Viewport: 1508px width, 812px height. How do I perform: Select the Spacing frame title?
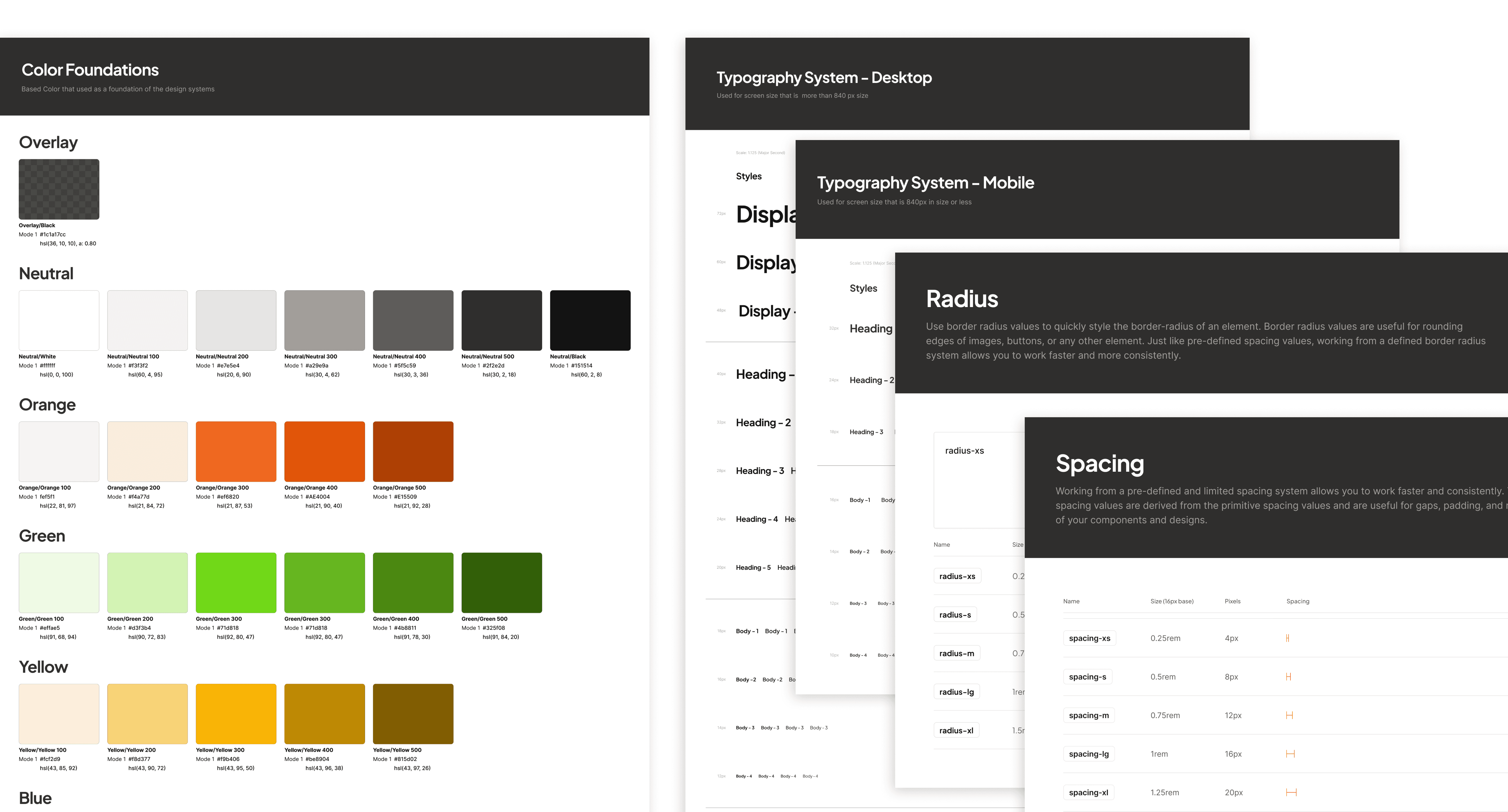coord(1099,464)
